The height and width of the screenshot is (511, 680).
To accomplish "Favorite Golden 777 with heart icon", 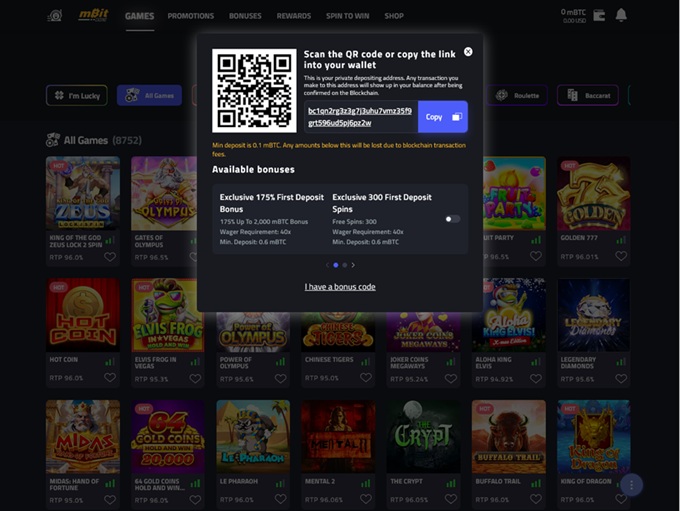I will [621, 257].
